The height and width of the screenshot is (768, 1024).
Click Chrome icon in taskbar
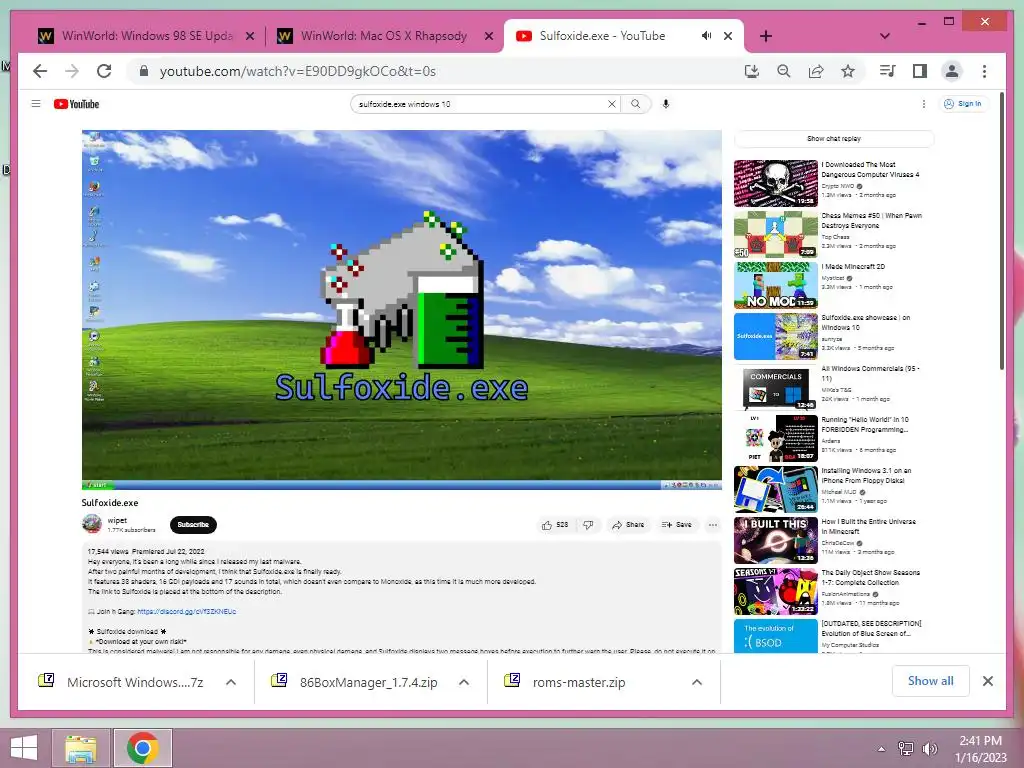[x=143, y=748]
